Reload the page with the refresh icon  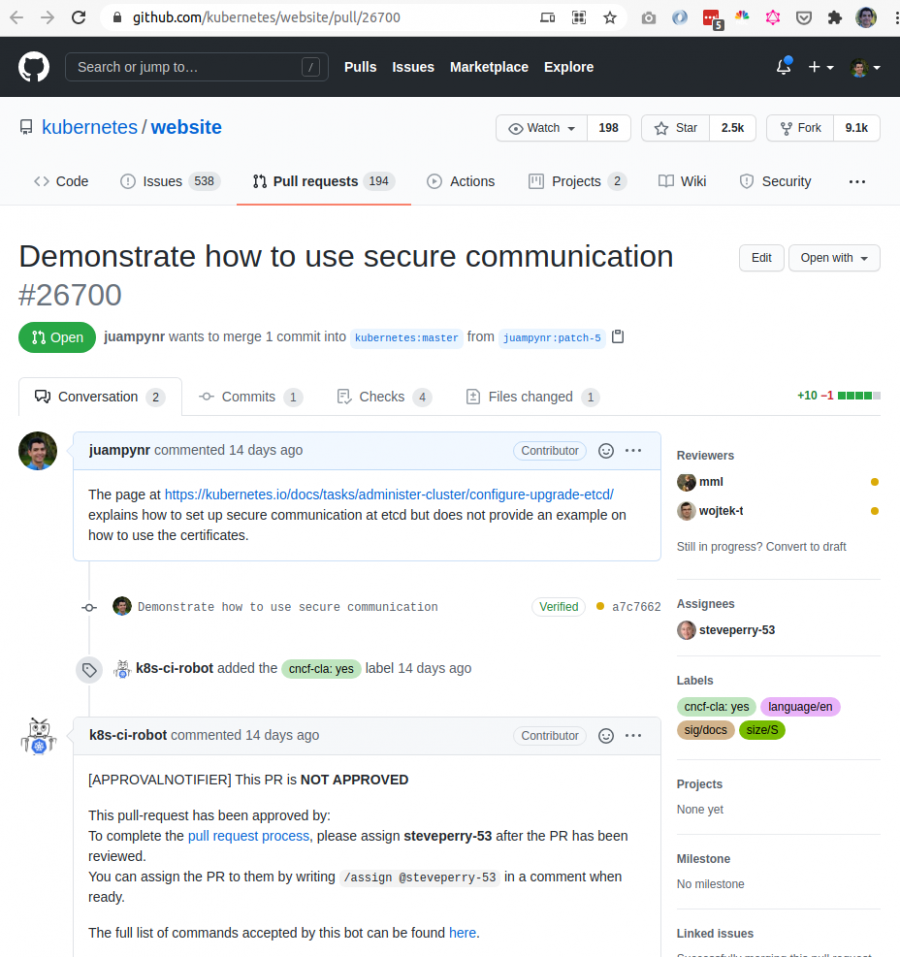tap(78, 17)
